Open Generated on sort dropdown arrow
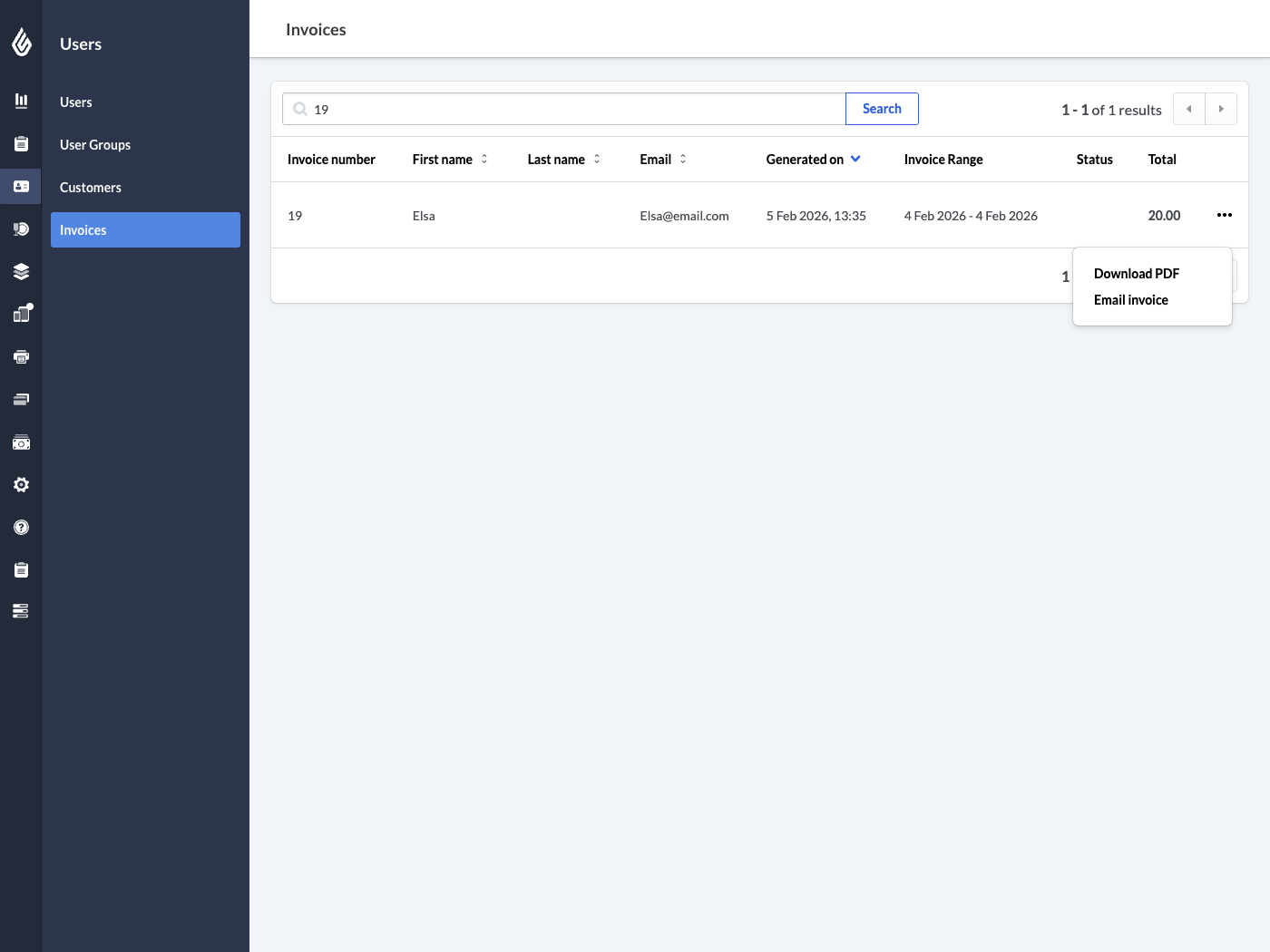The height and width of the screenshot is (952, 1270). (854, 159)
